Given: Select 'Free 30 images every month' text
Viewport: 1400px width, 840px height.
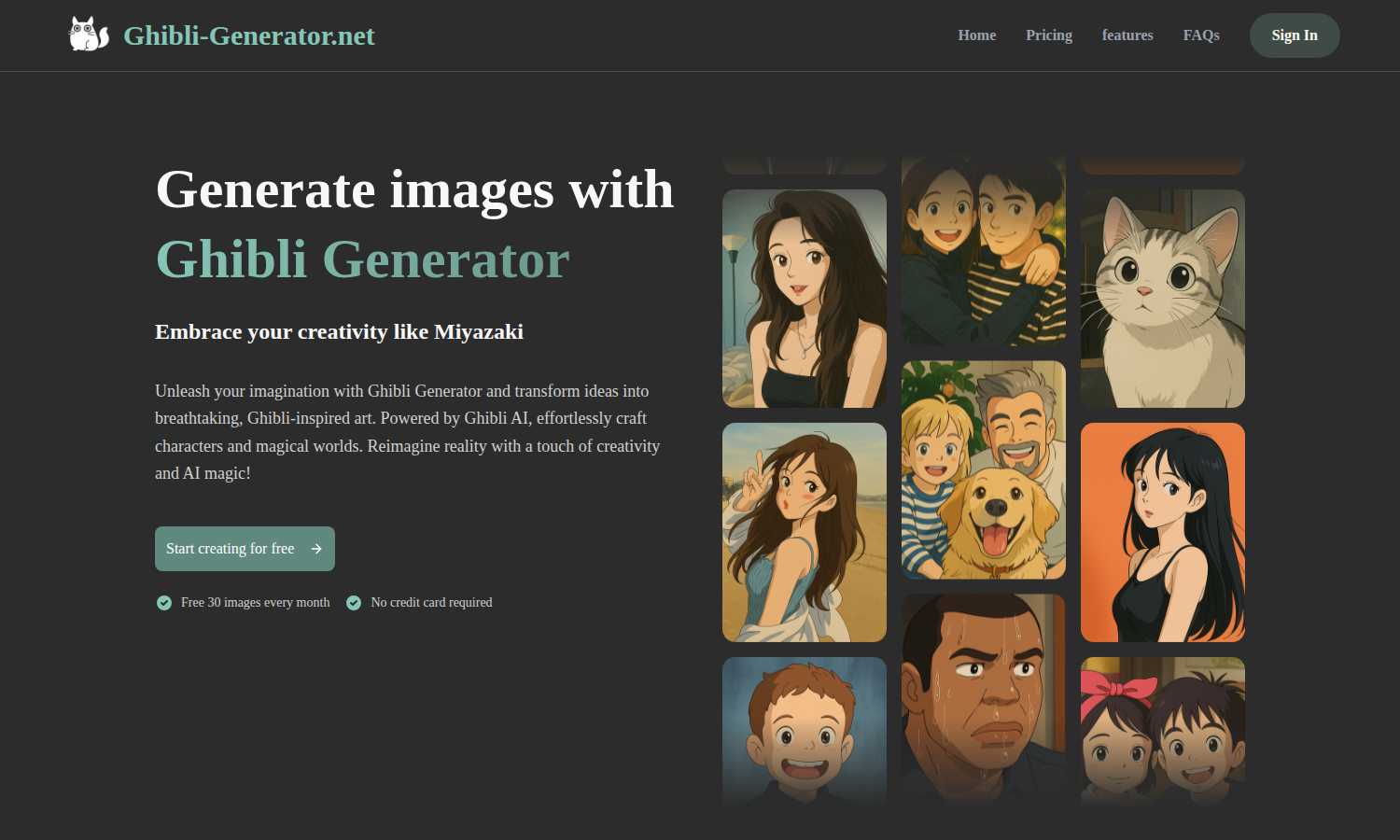Looking at the screenshot, I should click(x=255, y=603).
